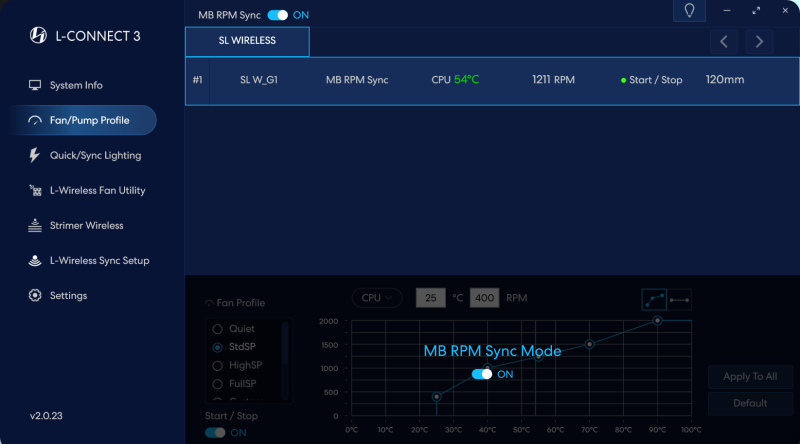Click the Fan/Pump Profile gauge icon

(x=35, y=120)
